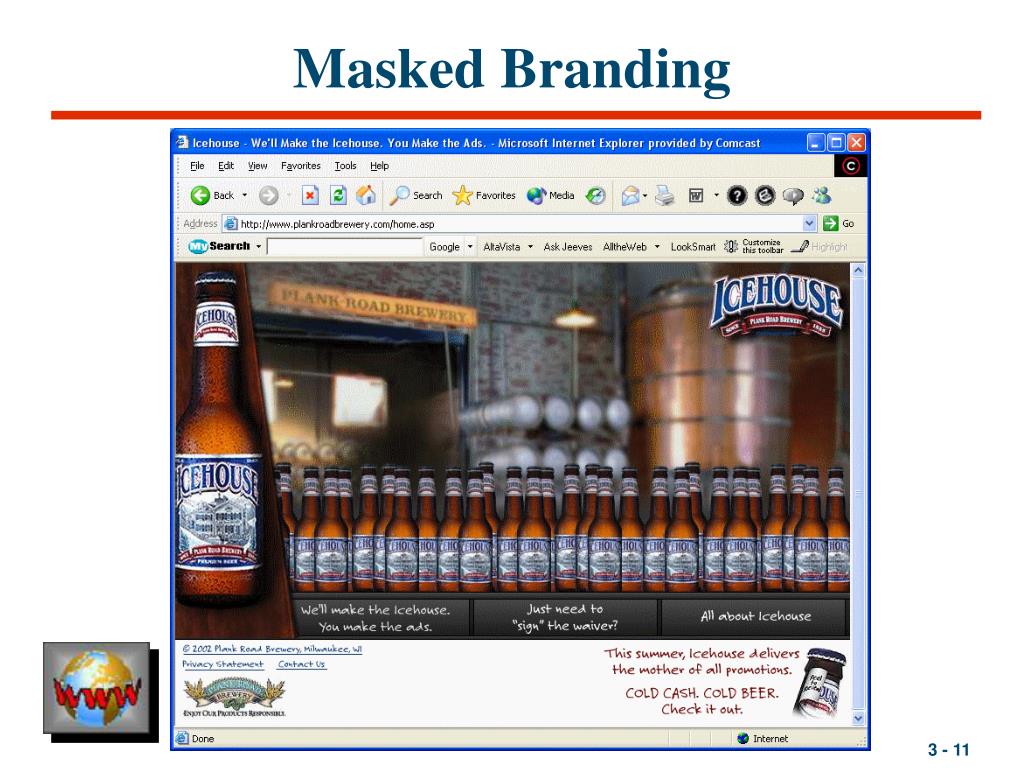Expand the Edit with Word dropdown arrow

716,195
